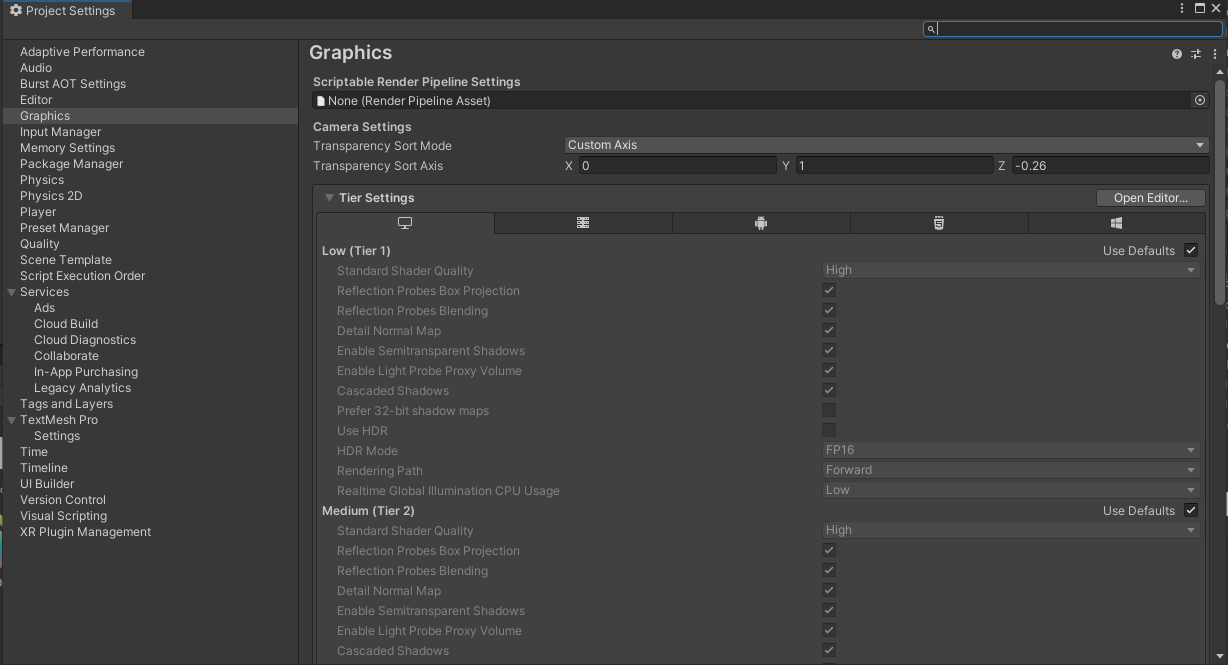Switch to the iOS device tier tab
Image resolution: width=1228 pixels, height=665 pixels.
point(939,223)
